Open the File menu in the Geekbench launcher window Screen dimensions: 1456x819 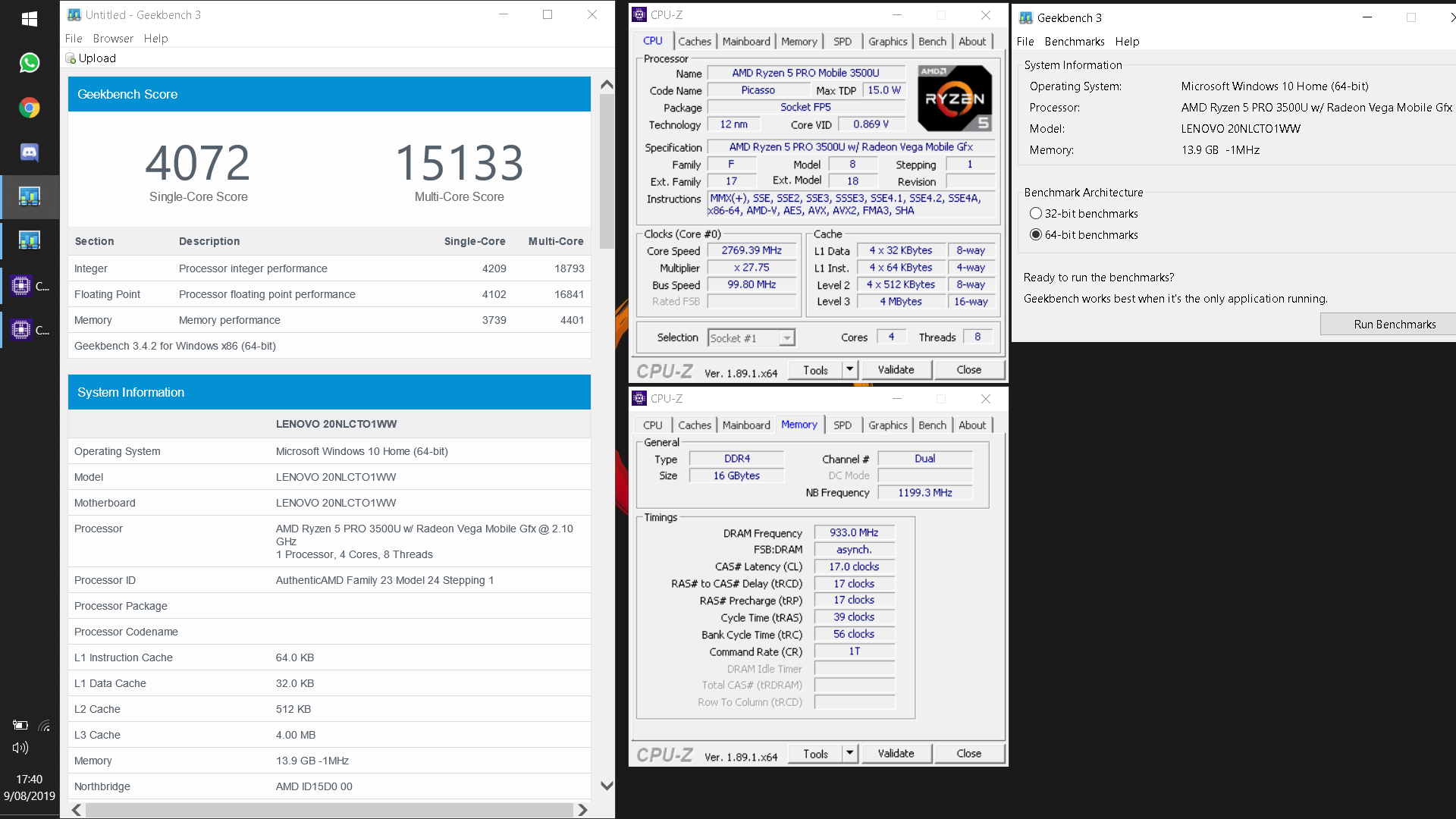pos(1025,42)
